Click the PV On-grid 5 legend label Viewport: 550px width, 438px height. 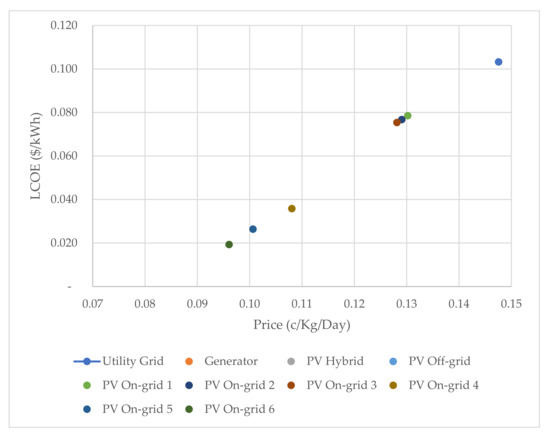pos(138,409)
